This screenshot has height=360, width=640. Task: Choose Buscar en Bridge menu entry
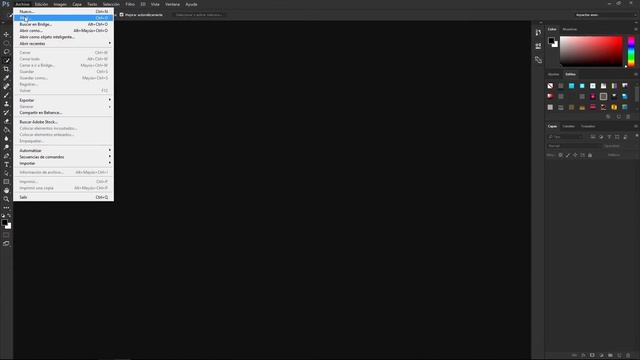click(x=64, y=24)
